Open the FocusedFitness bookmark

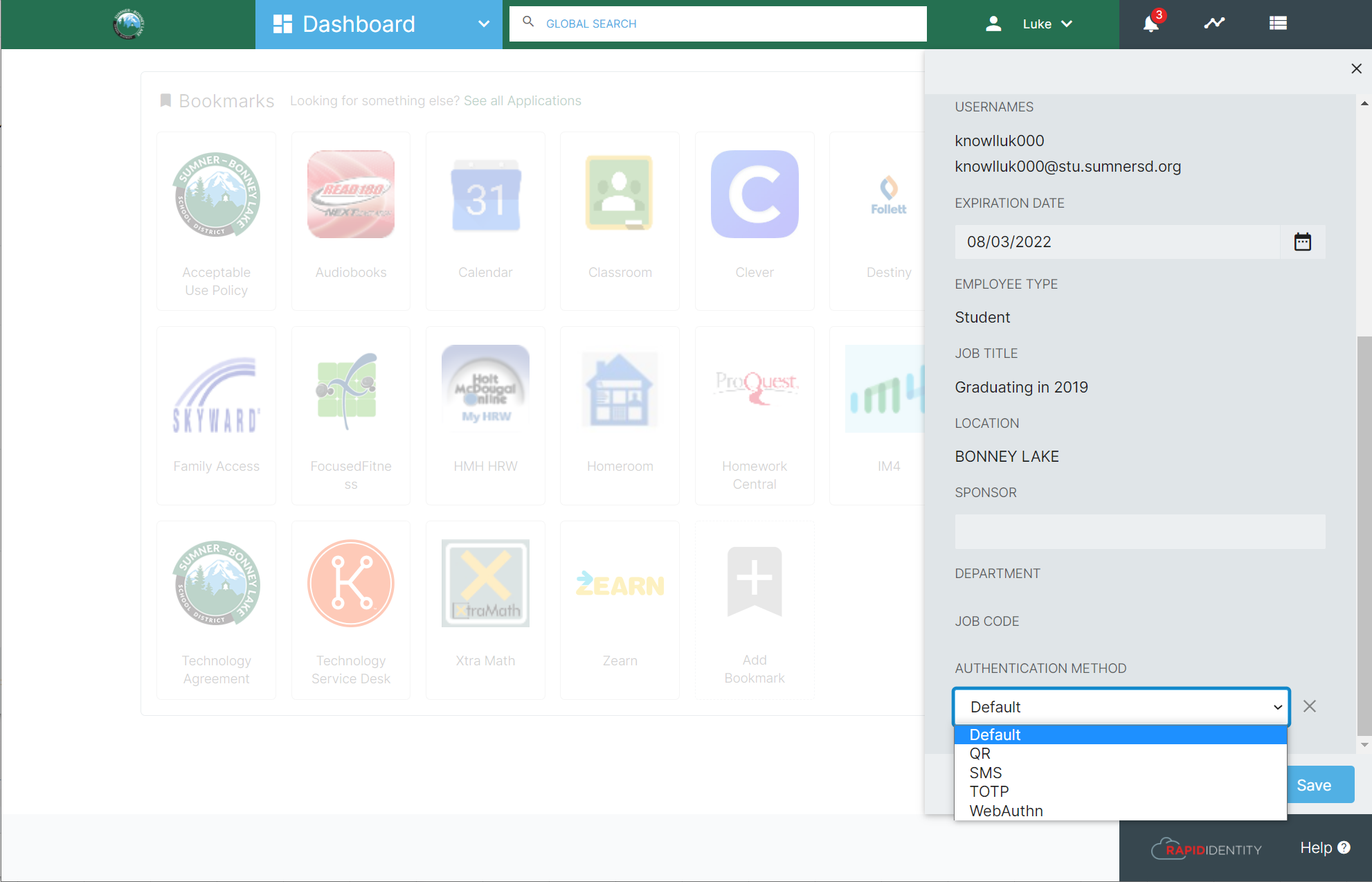[x=351, y=415]
